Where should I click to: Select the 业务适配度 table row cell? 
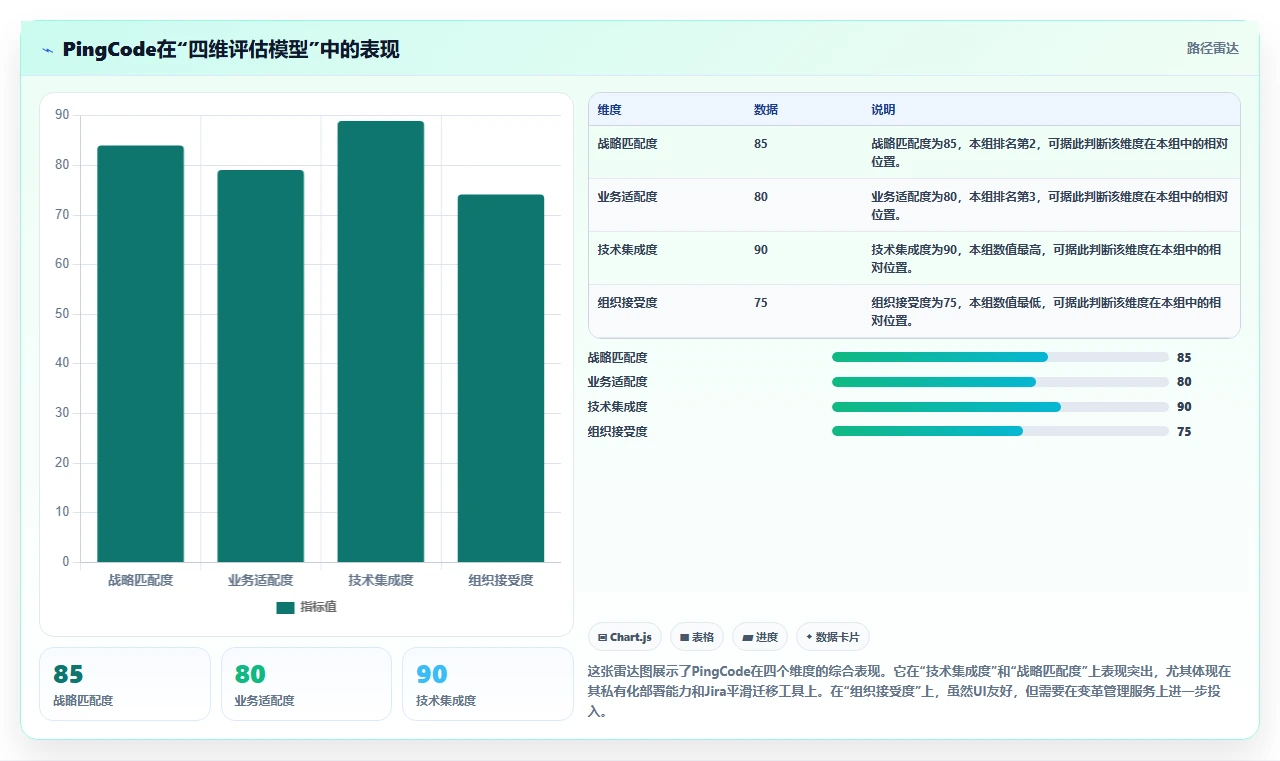click(627, 197)
